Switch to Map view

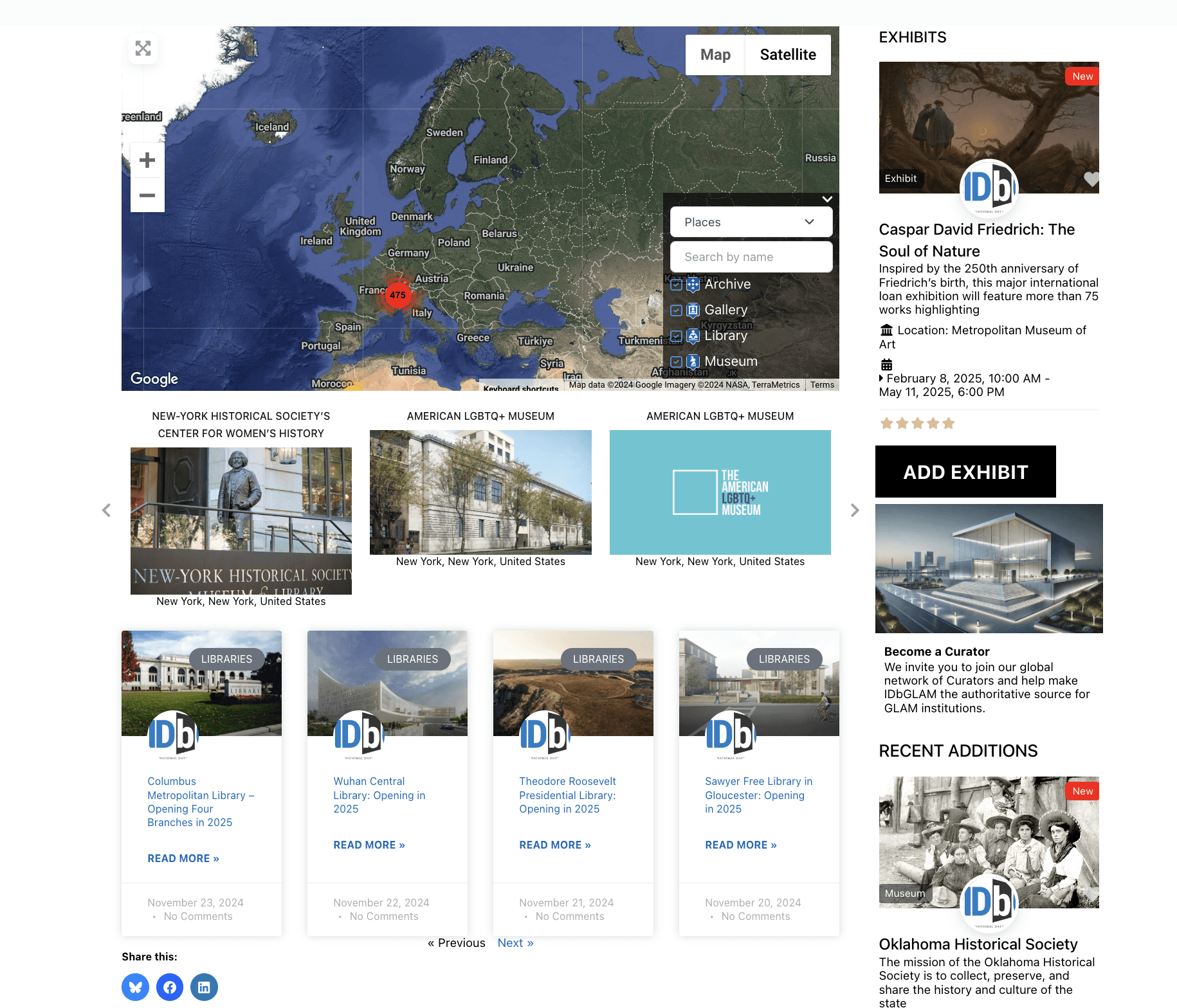[715, 55]
